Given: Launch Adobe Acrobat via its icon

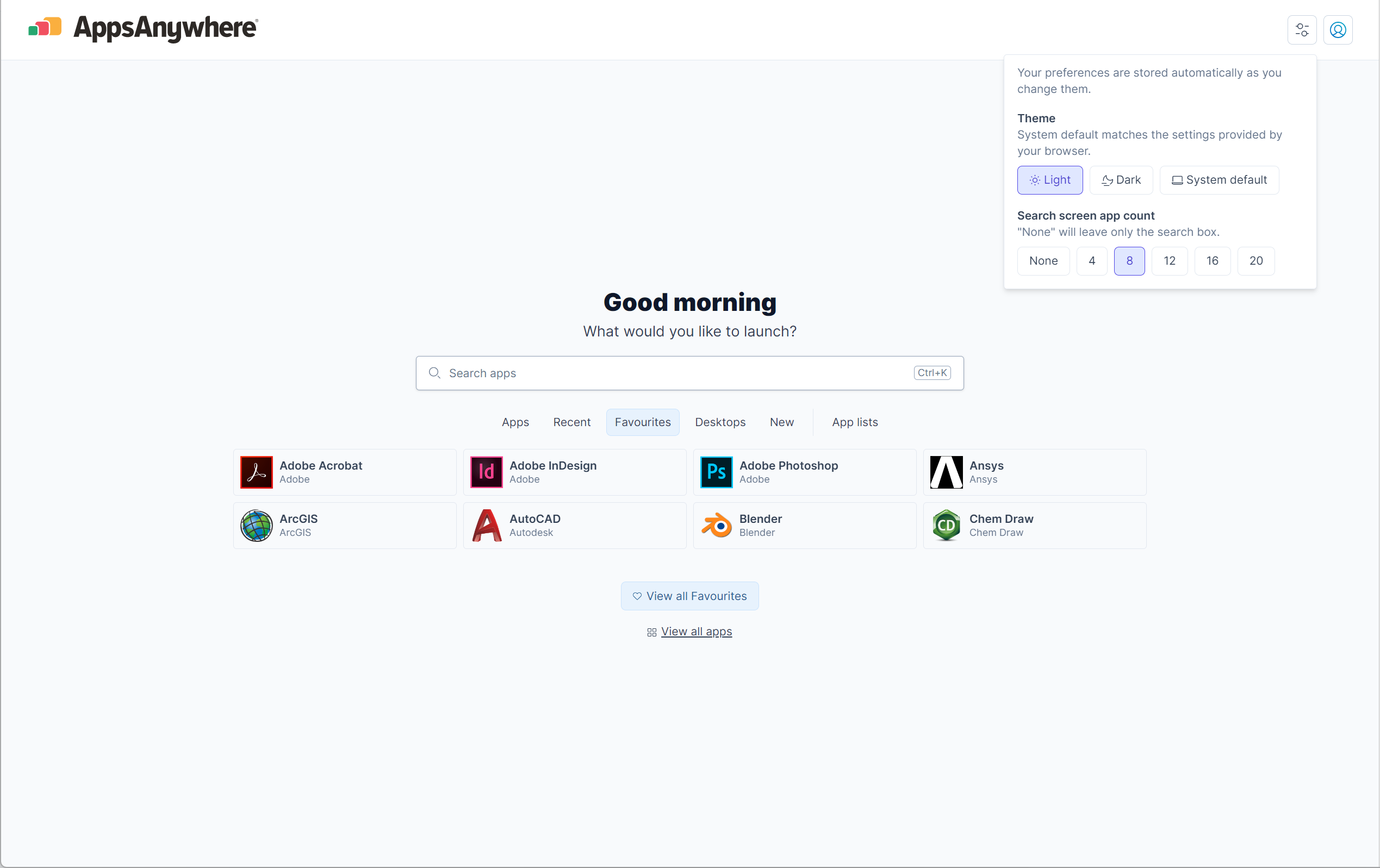Looking at the screenshot, I should [256, 472].
